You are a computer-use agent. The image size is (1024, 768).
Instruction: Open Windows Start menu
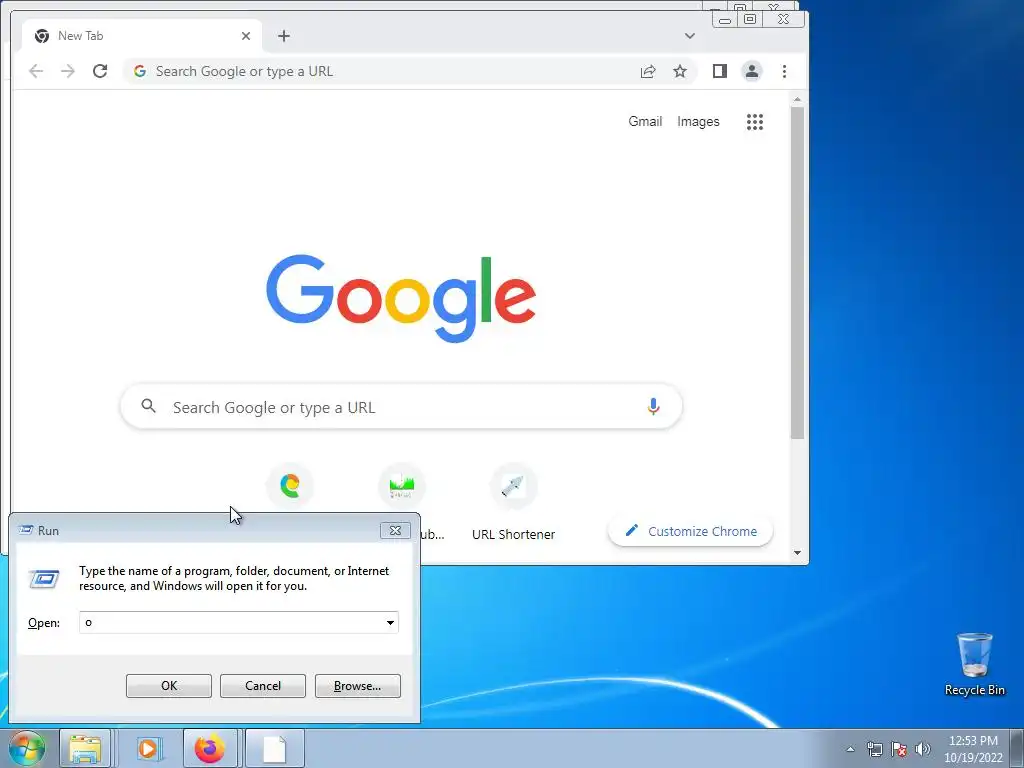pos(27,748)
